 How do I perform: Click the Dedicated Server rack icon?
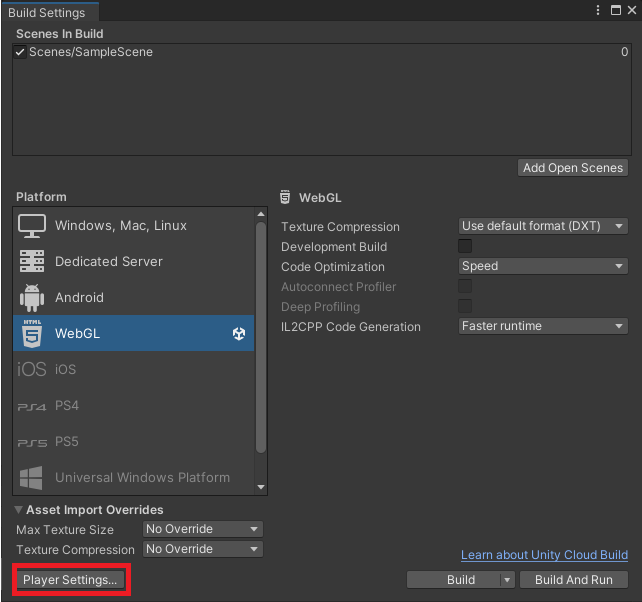tap(32, 261)
